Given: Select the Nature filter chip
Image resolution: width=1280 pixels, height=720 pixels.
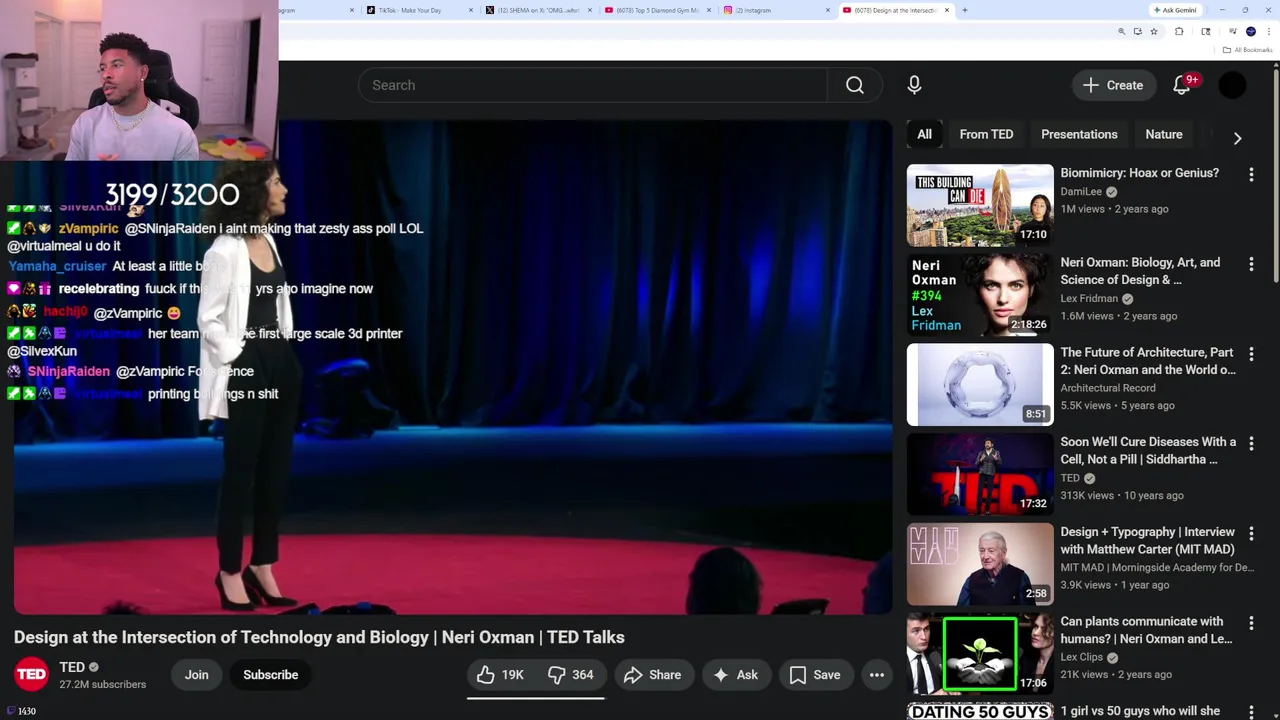Looking at the screenshot, I should click(x=1163, y=134).
